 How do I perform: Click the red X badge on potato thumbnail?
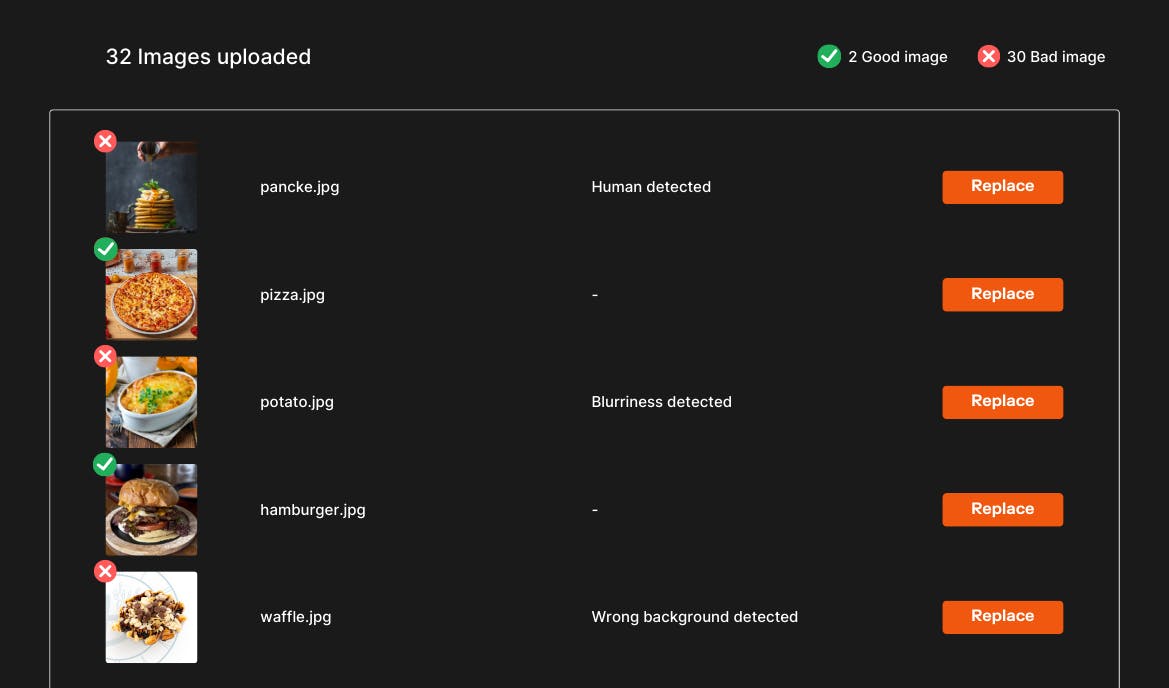click(x=105, y=357)
